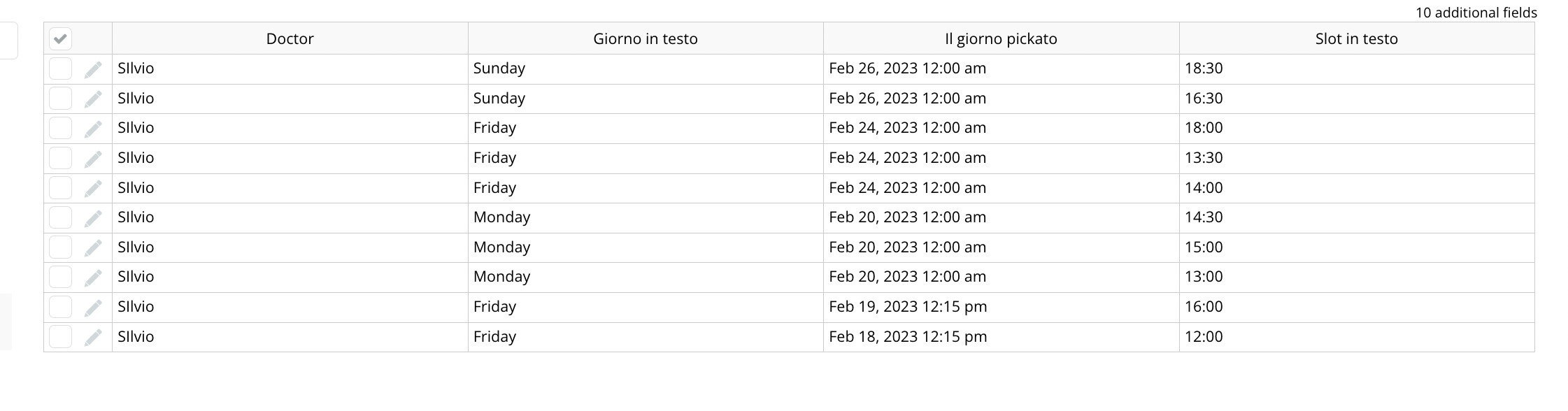
Task: Click the Slot in testo column header
Action: [1357, 38]
